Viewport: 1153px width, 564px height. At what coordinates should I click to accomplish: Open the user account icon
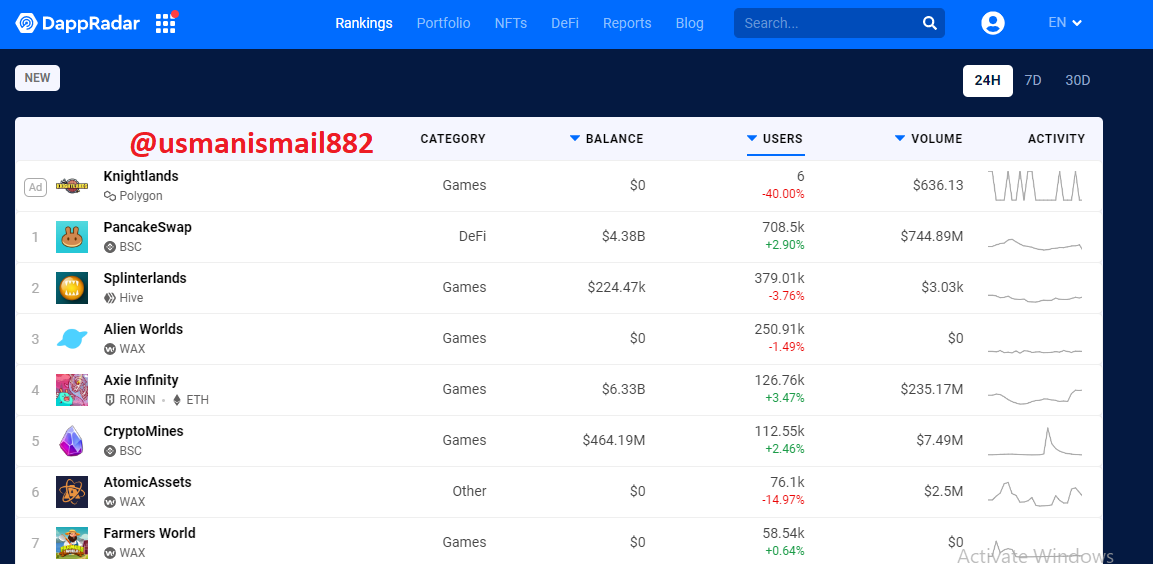tap(993, 23)
